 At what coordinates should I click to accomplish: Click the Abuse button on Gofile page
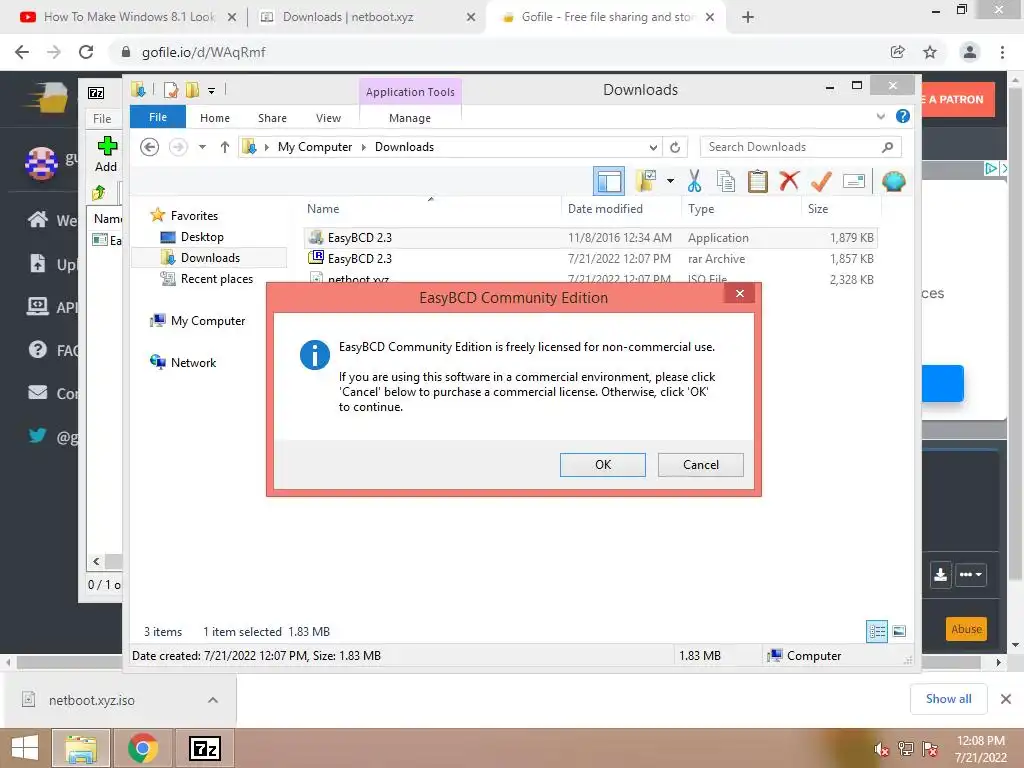pos(966,629)
